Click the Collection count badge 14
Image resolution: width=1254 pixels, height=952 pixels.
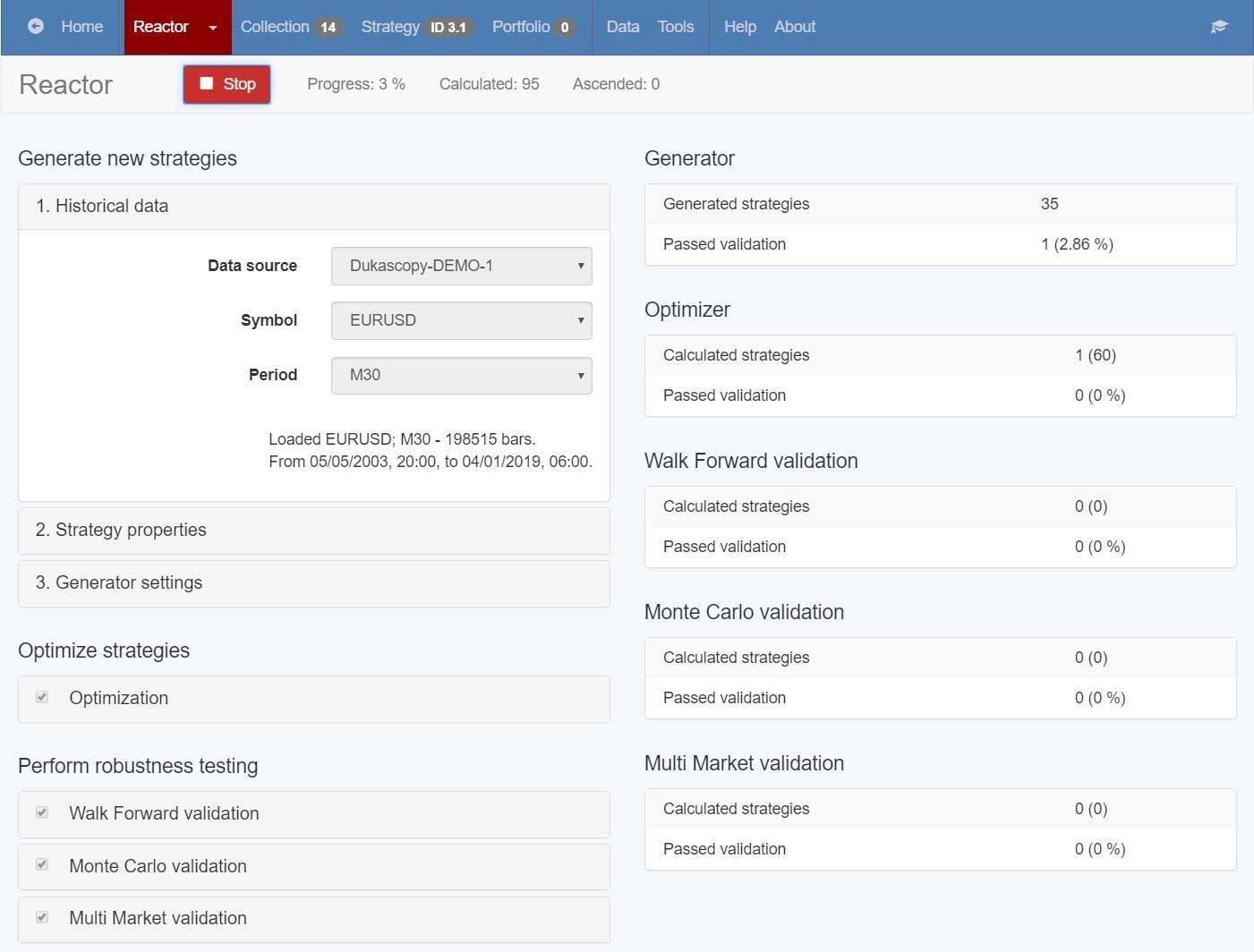[x=328, y=28]
